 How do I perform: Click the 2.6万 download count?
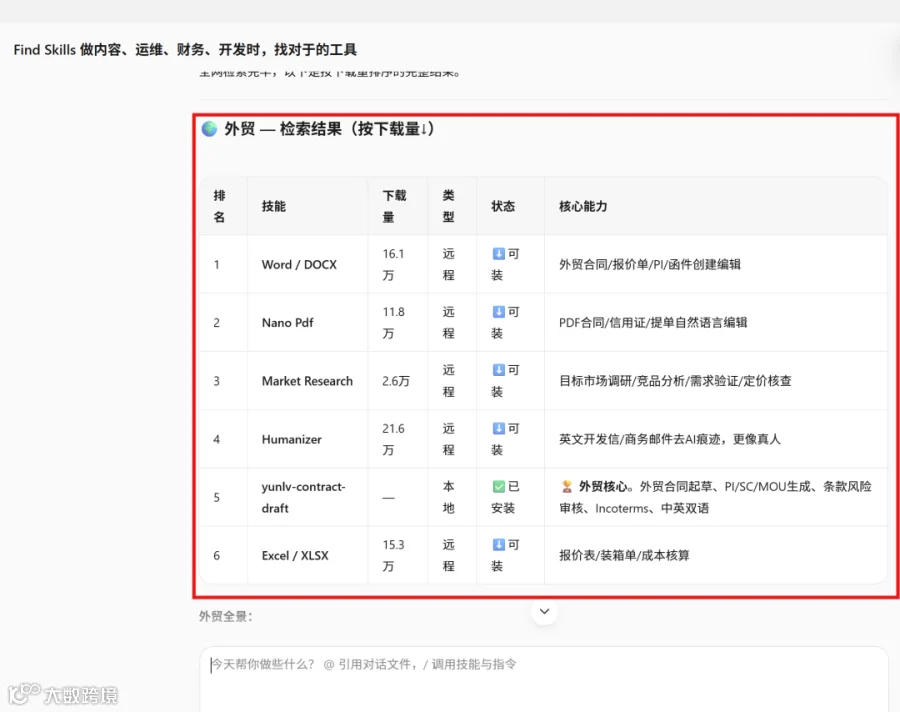click(x=396, y=381)
